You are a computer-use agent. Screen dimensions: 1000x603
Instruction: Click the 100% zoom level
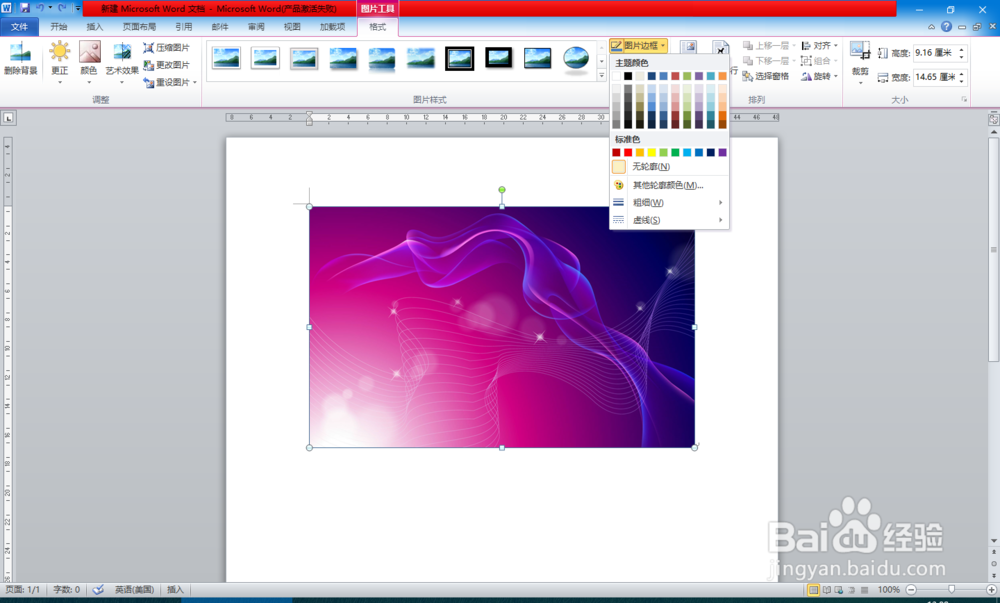pyautogui.click(x=888, y=590)
